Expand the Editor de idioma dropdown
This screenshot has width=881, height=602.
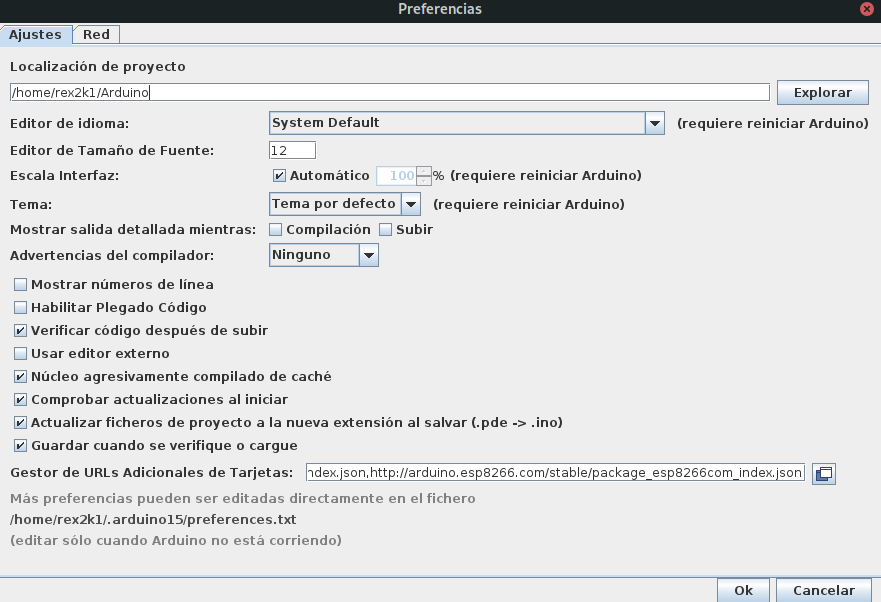655,123
